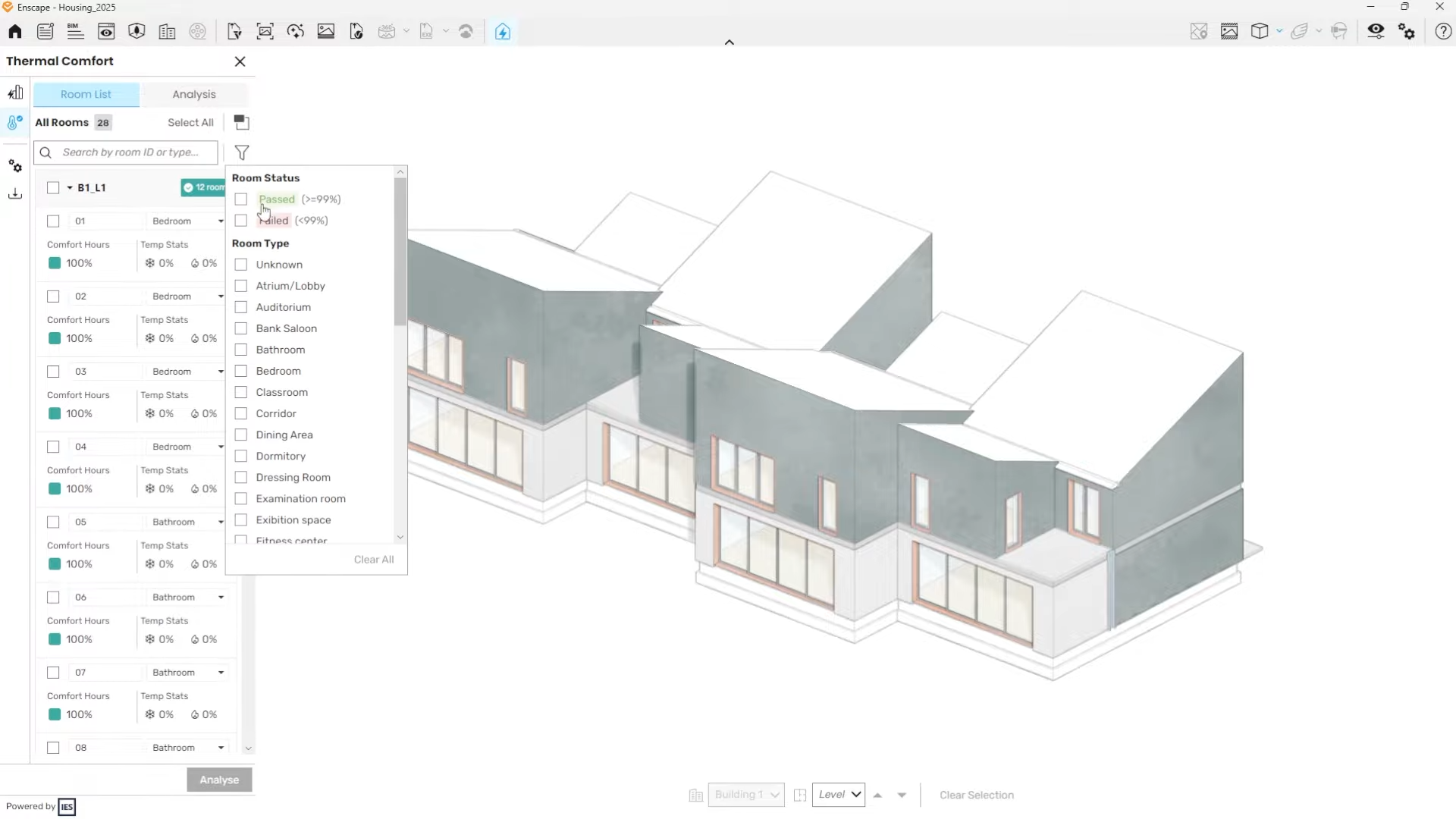The image size is (1456, 819).
Task: Check the Passed room status filter
Action: click(241, 199)
